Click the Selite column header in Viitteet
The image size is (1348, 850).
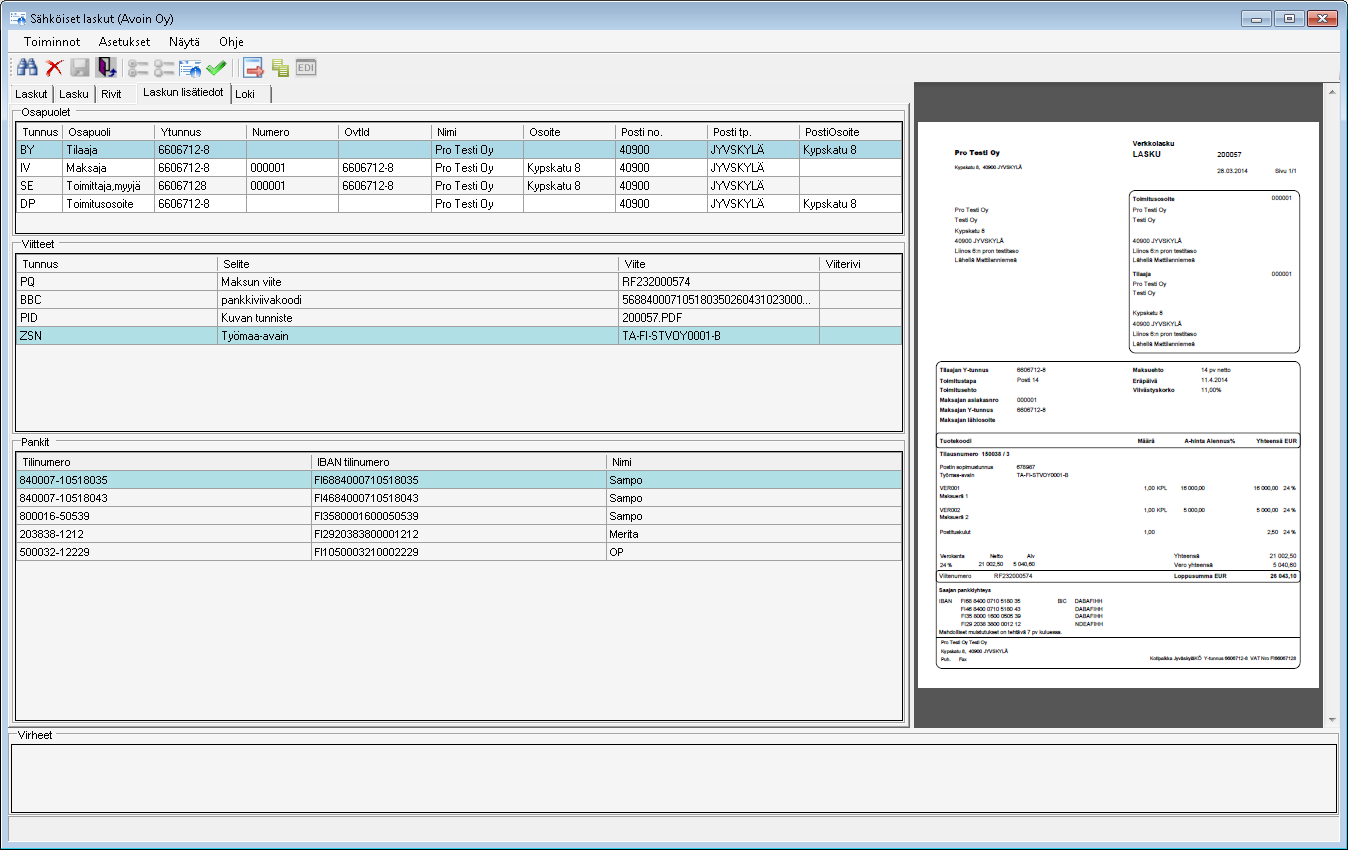pos(418,264)
